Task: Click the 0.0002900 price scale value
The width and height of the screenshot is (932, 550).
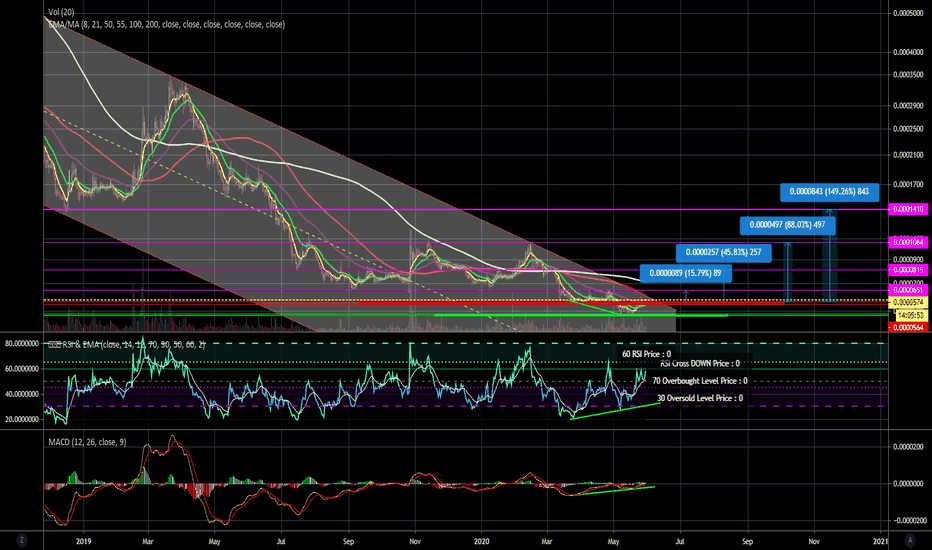Action: coord(908,106)
